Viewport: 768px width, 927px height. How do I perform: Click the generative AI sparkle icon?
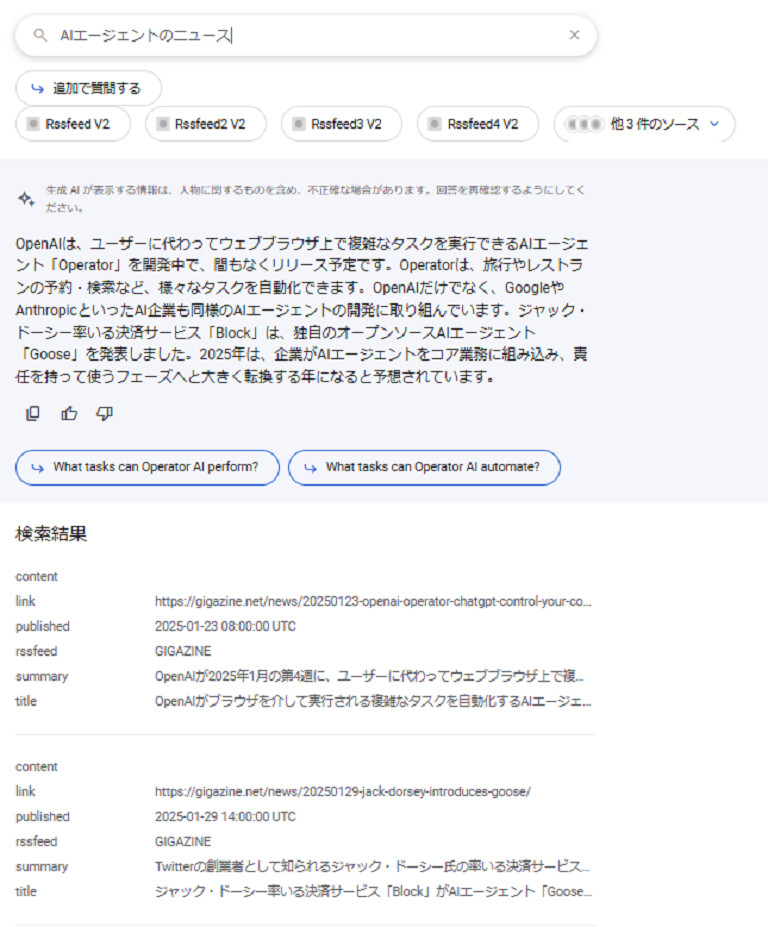coord(26,199)
